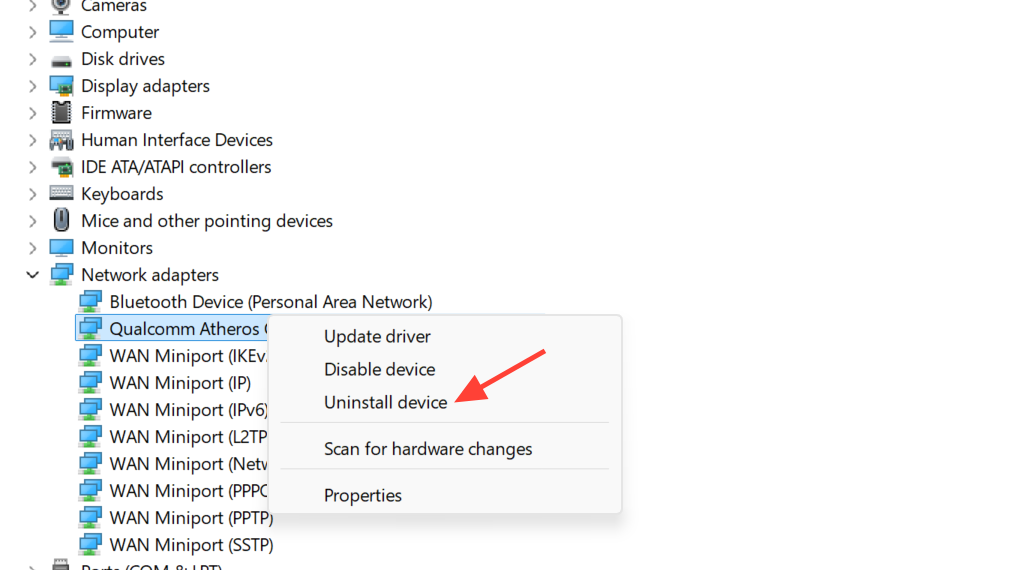Click the Bluetooth Device network adapter icon
This screenshot has height=570, width=1014.
tap(90, 302)
